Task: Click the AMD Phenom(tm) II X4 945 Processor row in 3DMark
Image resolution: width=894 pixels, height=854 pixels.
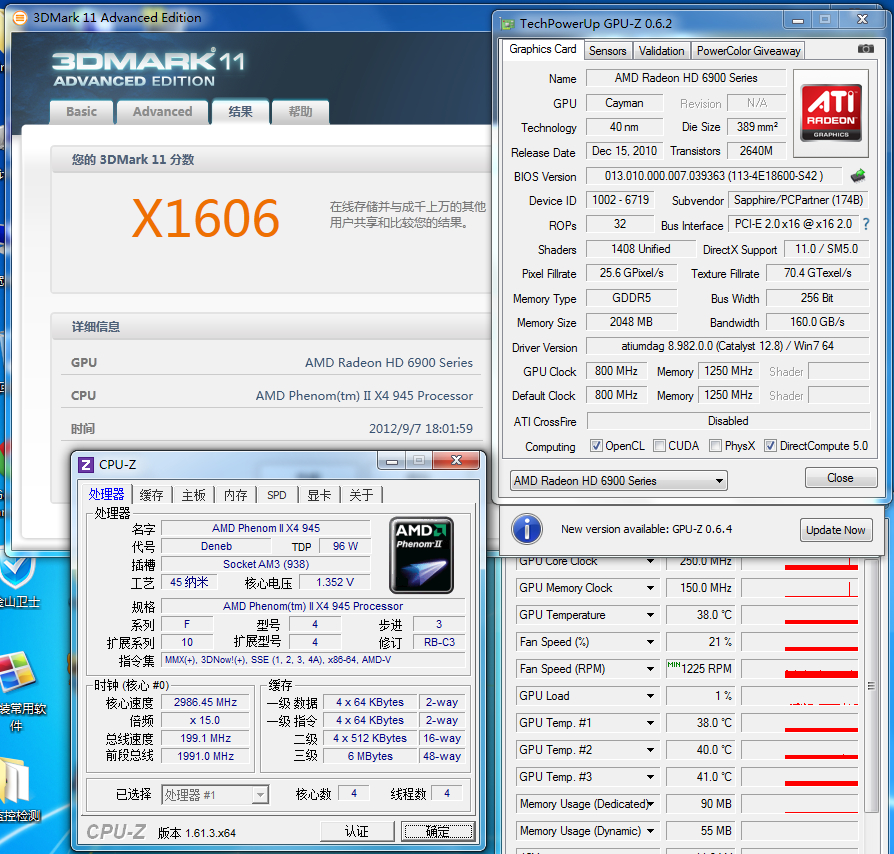Action: coord(271,396)
